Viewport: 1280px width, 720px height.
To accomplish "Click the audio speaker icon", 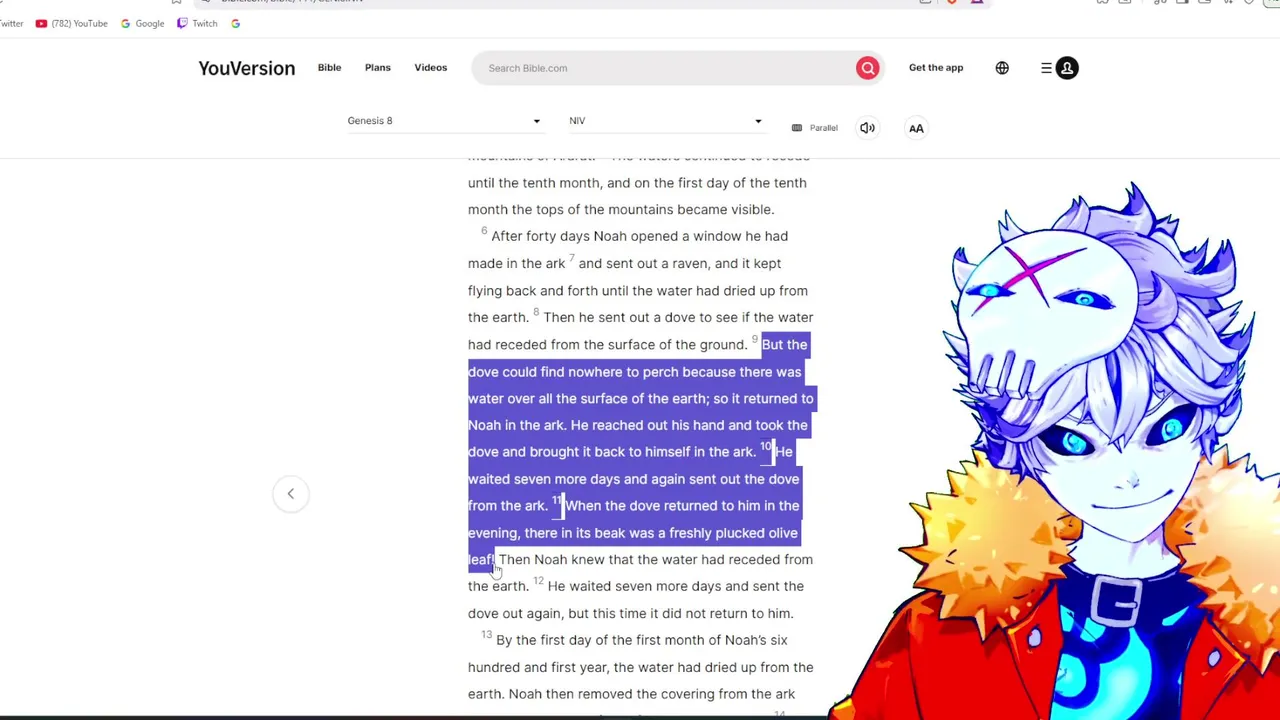I will pyautogui.click(x=867, y=128).
